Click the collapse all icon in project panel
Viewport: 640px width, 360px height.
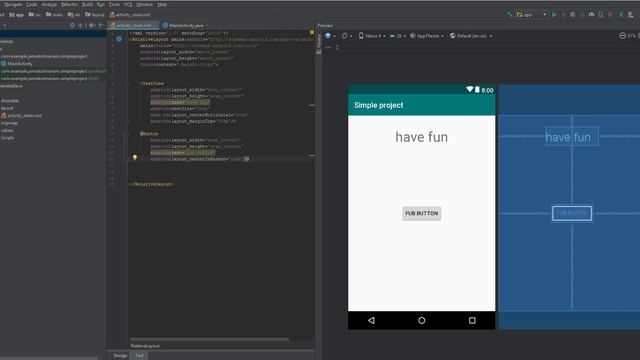tap(81, 25)
